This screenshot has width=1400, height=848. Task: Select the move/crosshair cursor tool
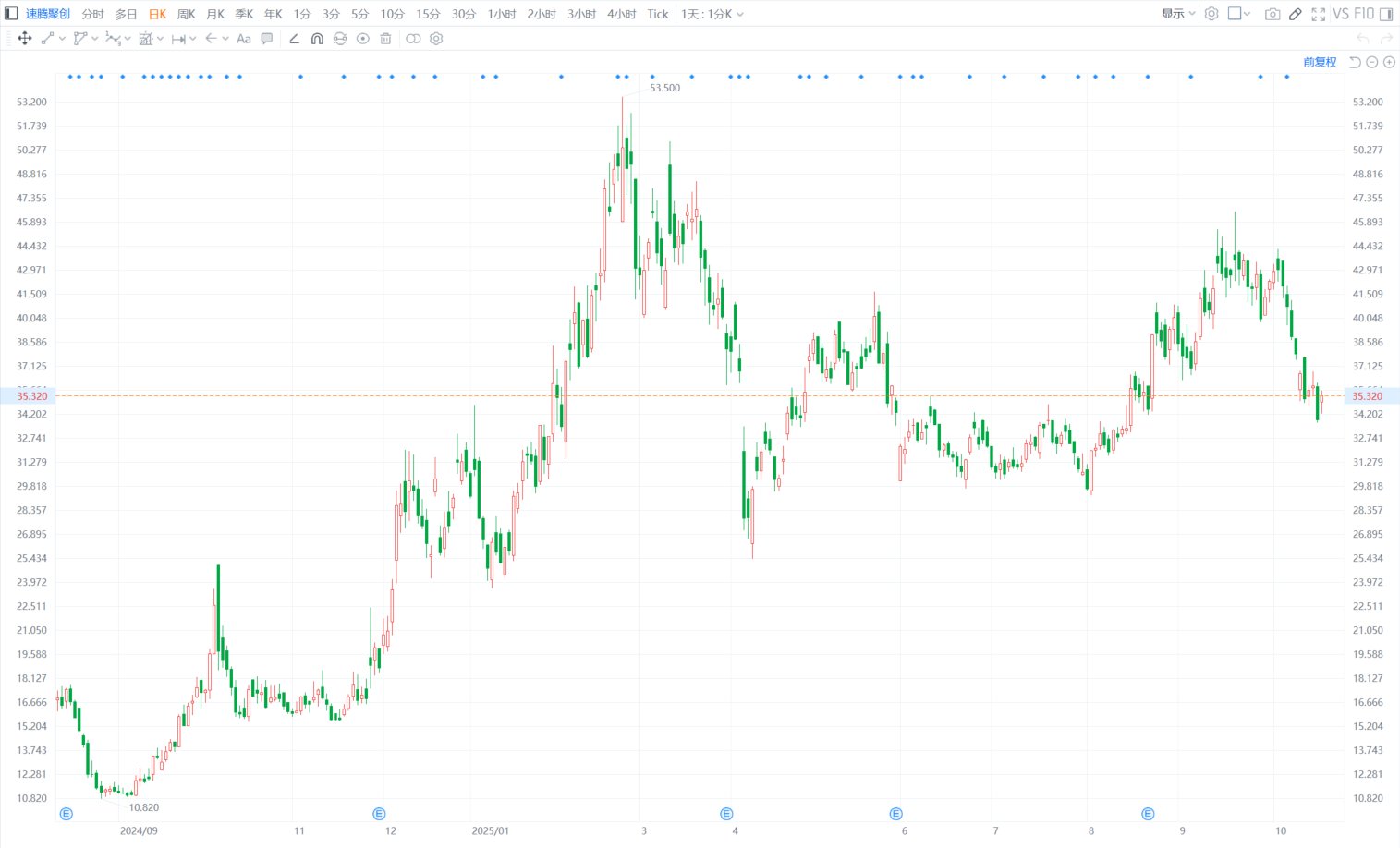(25, 39)
